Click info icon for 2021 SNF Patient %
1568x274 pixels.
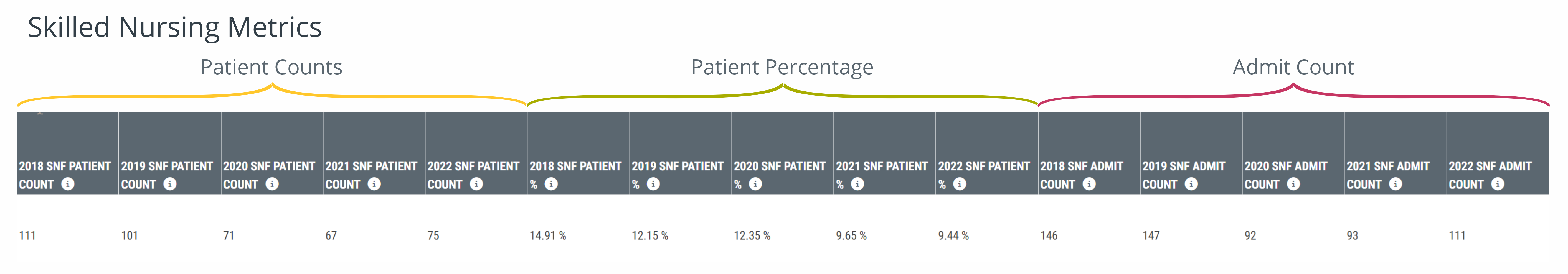coord(858,183)
